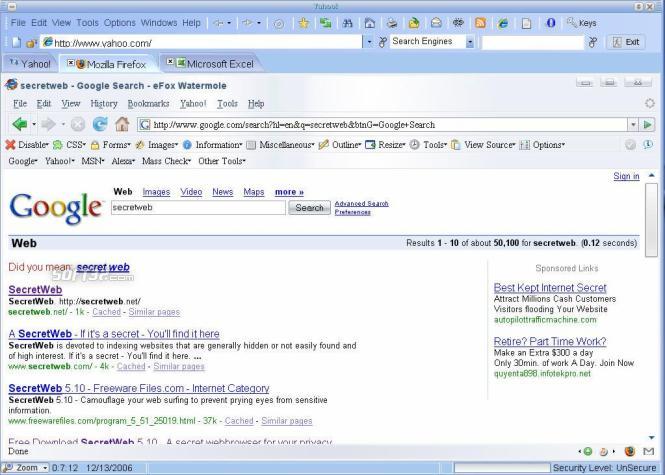Close the Microsoft Excel tab with its X
Image resolution: width=665 pixels, height=475 pixels.
pyautogui.click(x=170, y=62)
